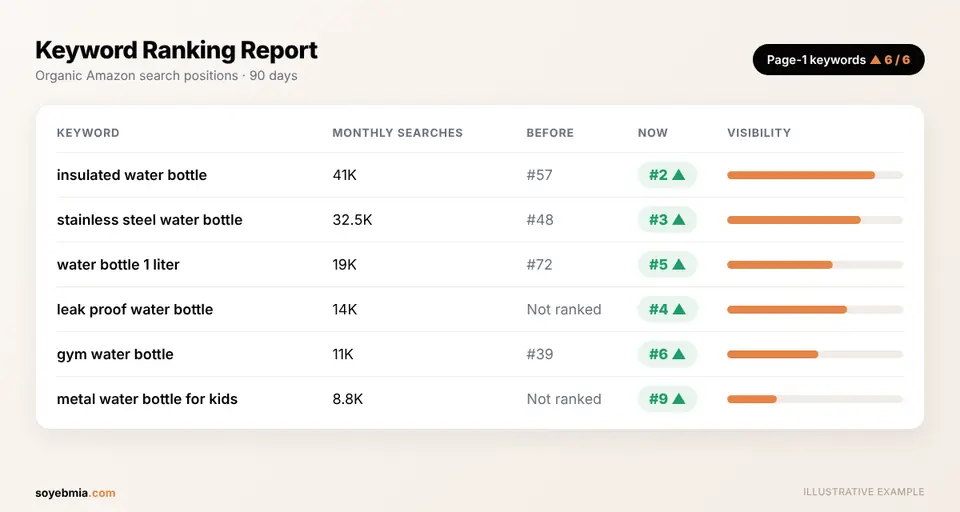Select the visibility bar for stainless steel water bottle
This screenshot has height=512, width=960.
pyautogui.click(x=815, y=220)
